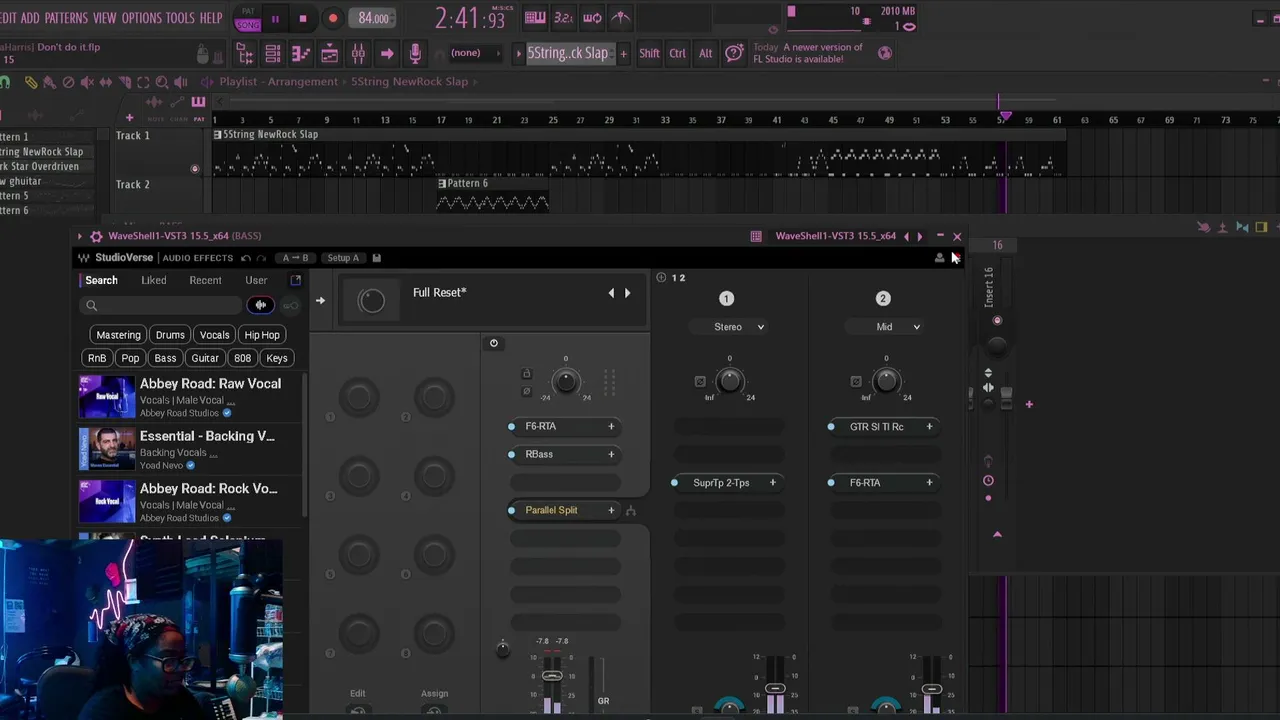
Task: Toggle the RBass plugin bypass dot
Action: coord(512,455)
